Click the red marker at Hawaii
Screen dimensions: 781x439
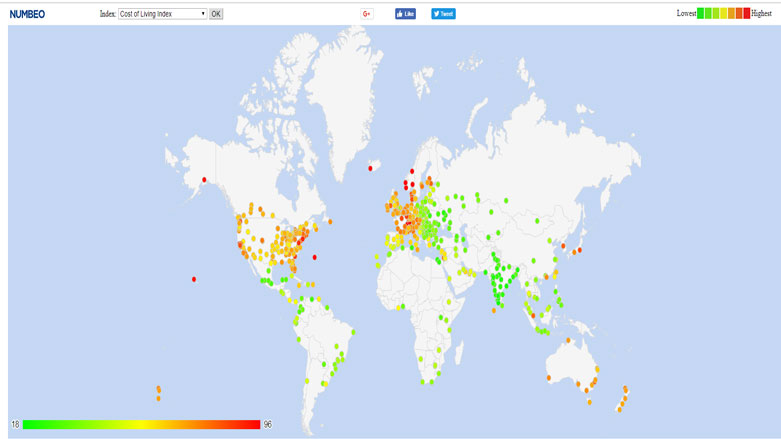tap(194, 279)
